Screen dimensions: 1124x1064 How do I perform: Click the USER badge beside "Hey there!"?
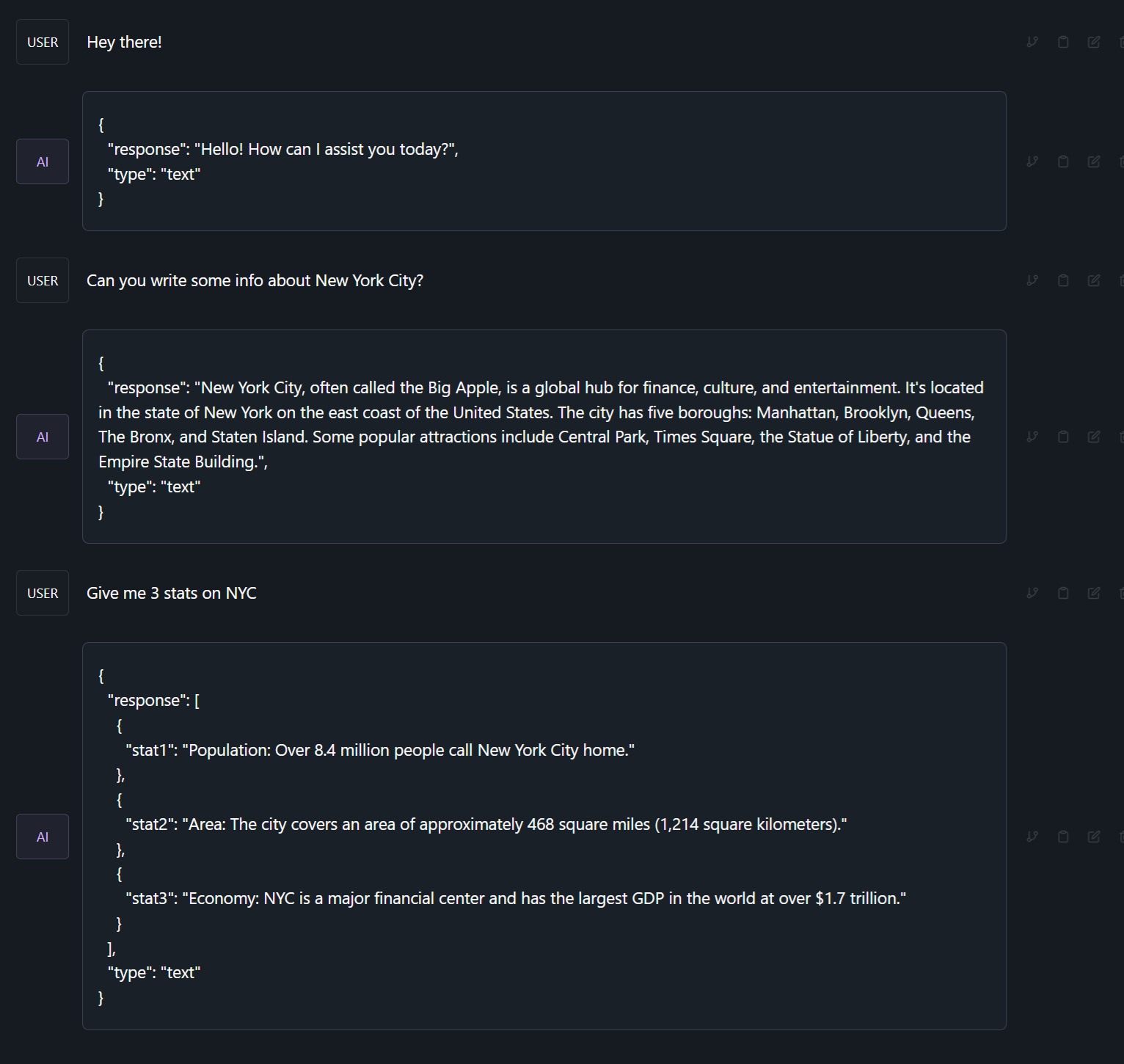click(43, 42)
